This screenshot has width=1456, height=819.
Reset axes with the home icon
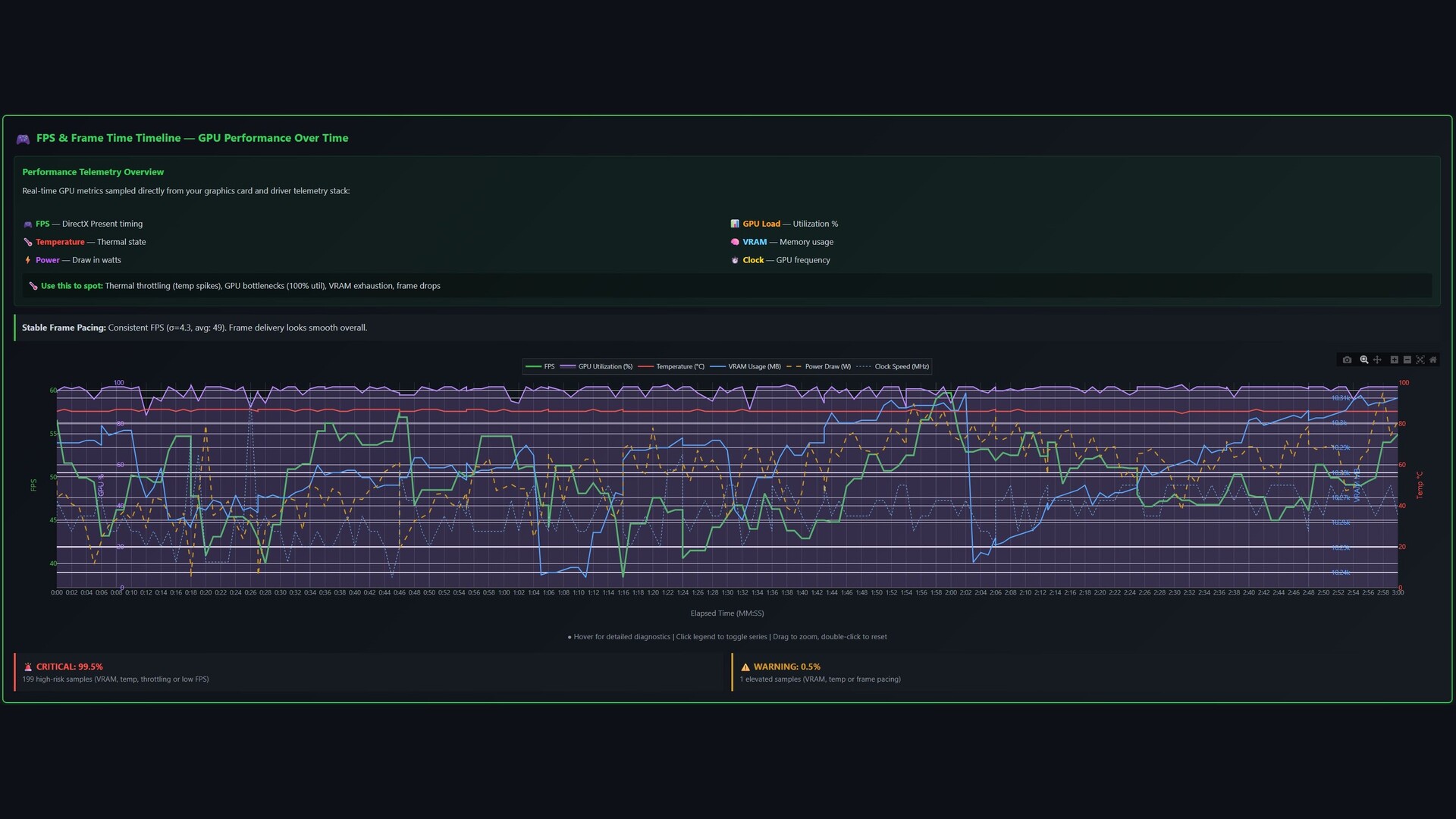pyautogui.click(x=1433, y=360)
